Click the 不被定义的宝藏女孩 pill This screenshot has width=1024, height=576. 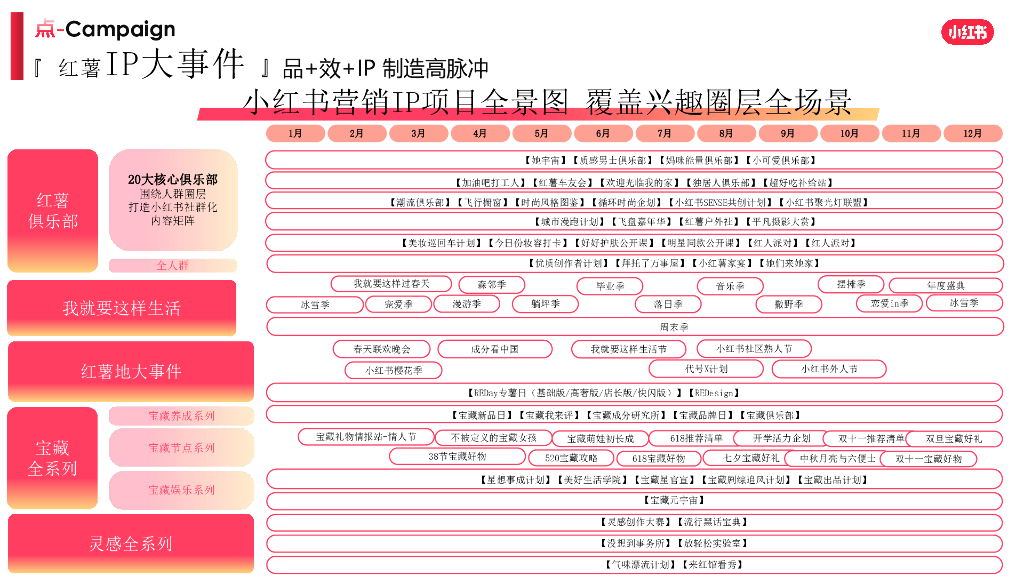(x=494, y=438)
